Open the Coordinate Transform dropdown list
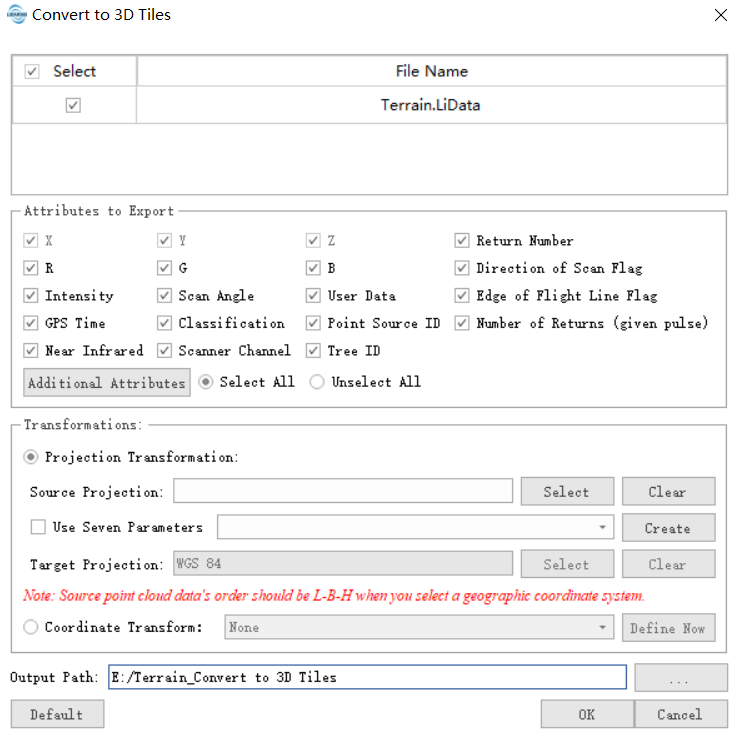The height and width of the screenshot is (739, 739). 602,628
